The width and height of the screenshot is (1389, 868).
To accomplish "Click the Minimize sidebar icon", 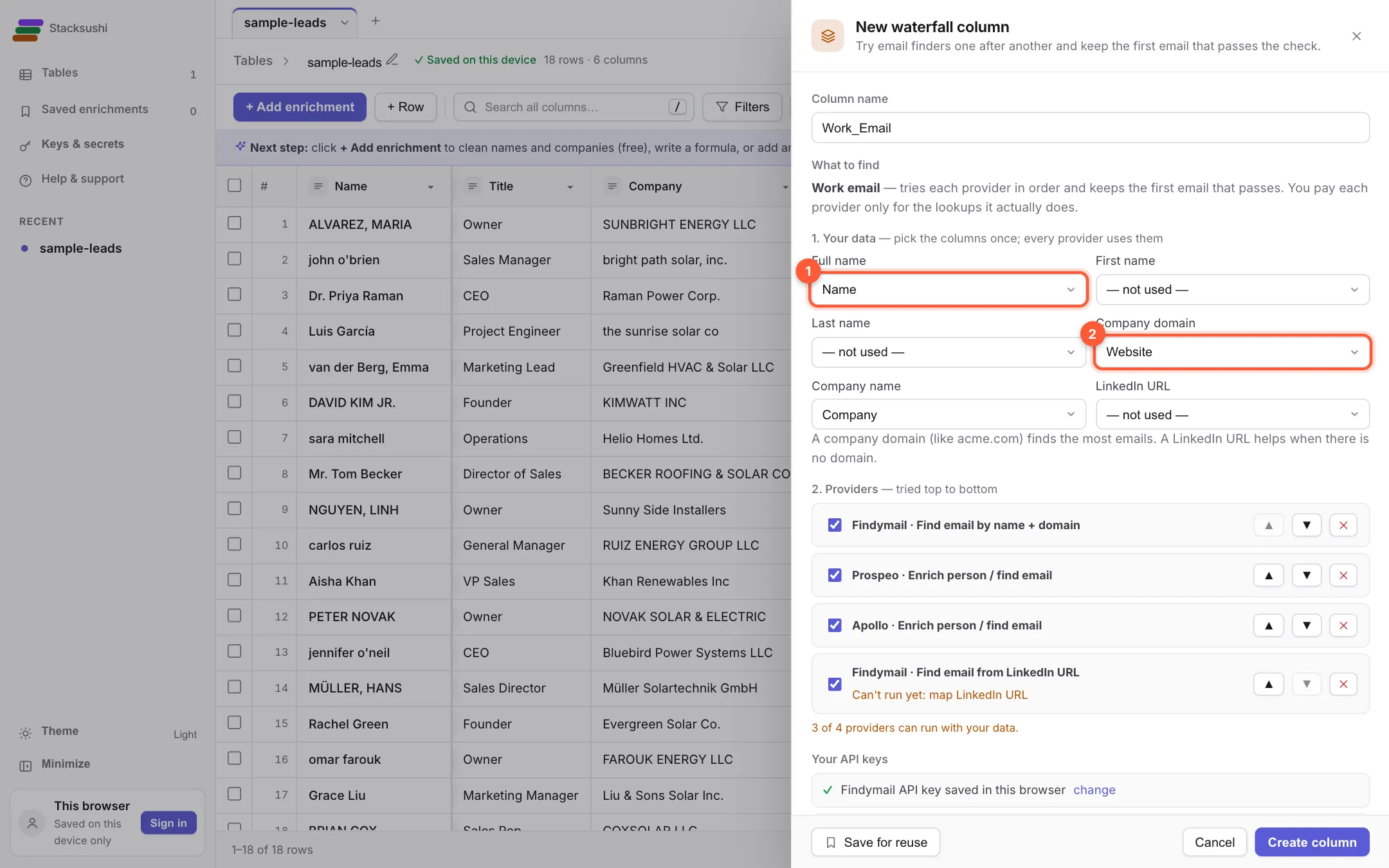I will (x=26, y=765).
